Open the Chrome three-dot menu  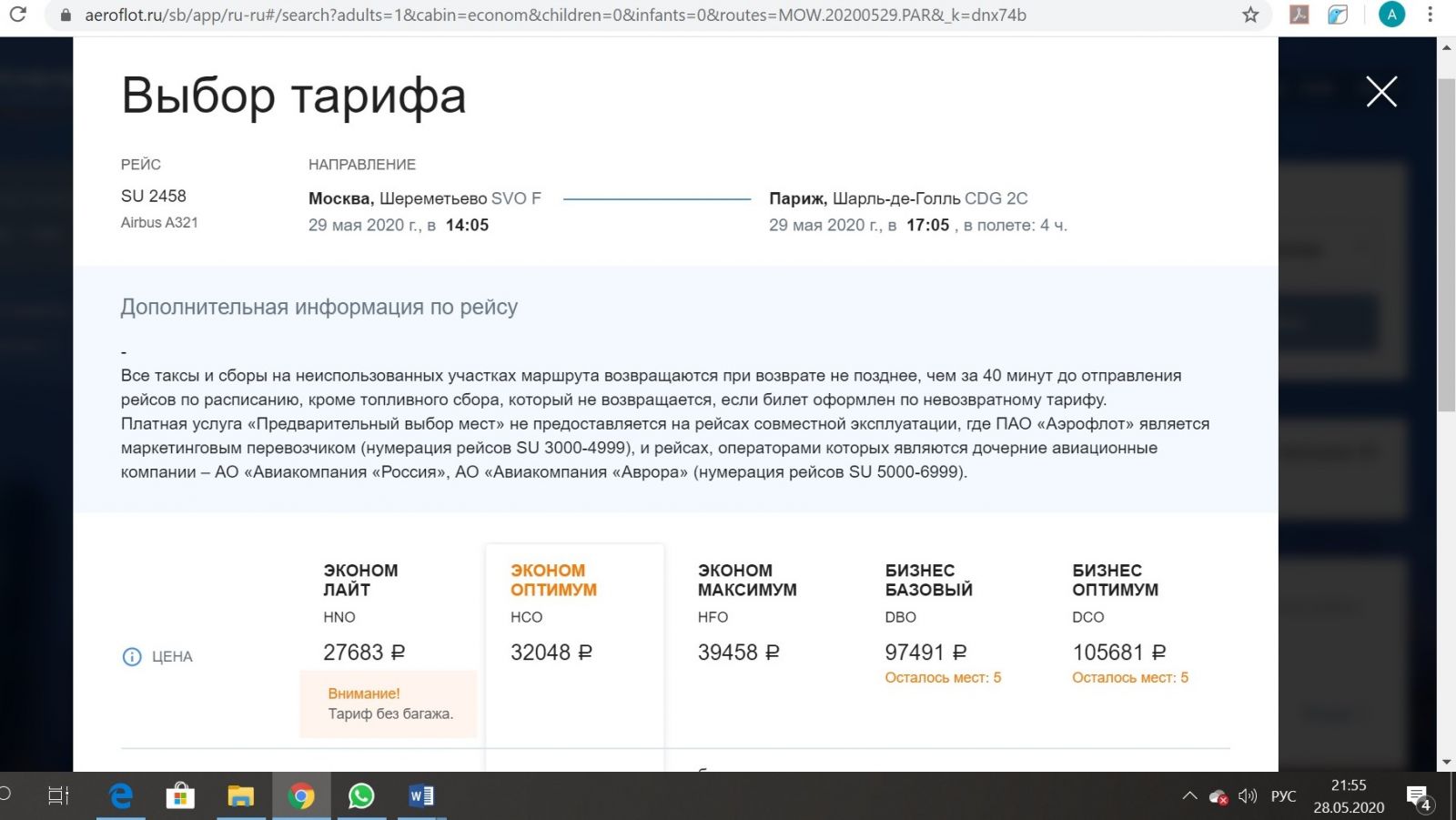(1431, 15)
